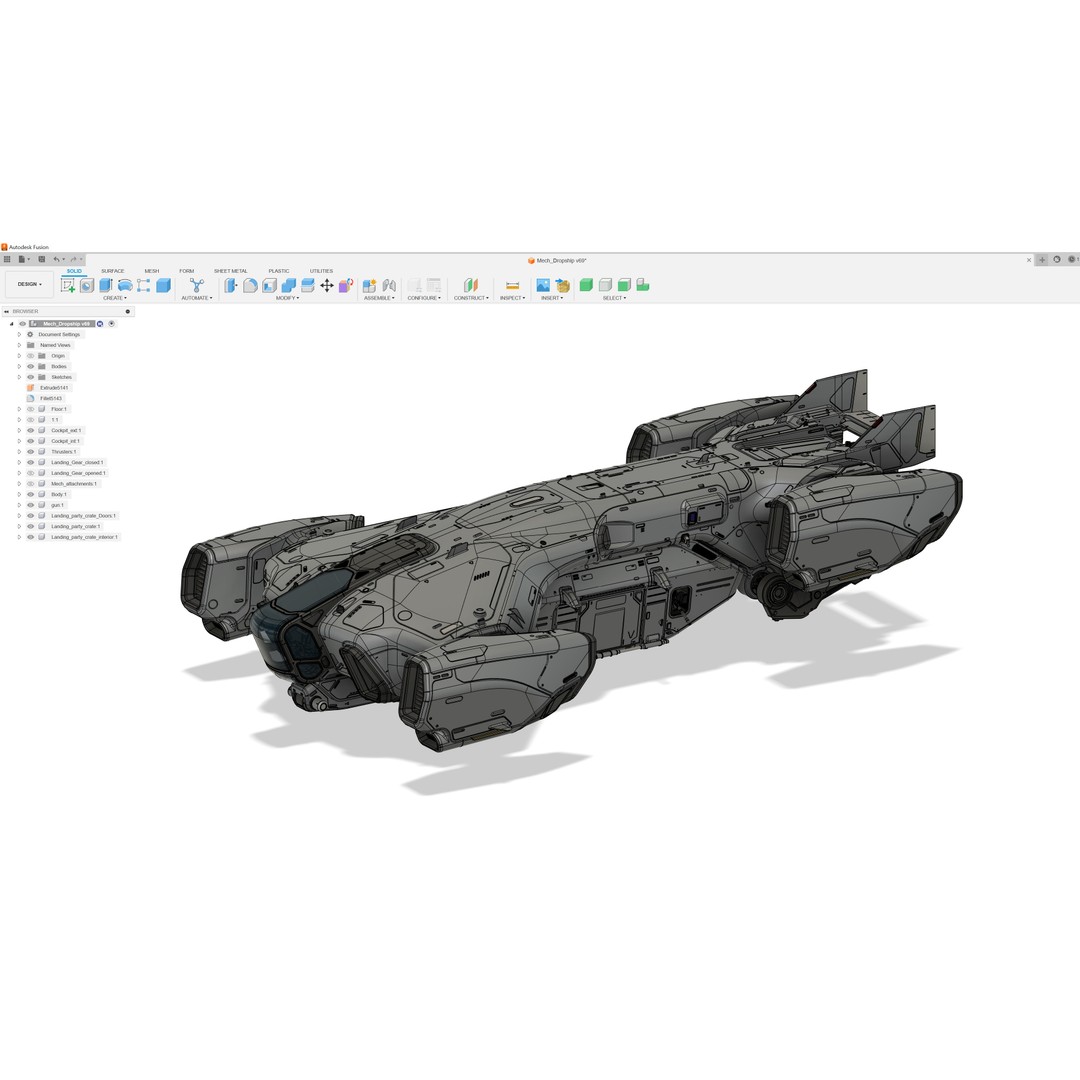Select the Rectangular Pattern tool
The height and width of the screenshot is (1080, 1080).
pos(143,285)
